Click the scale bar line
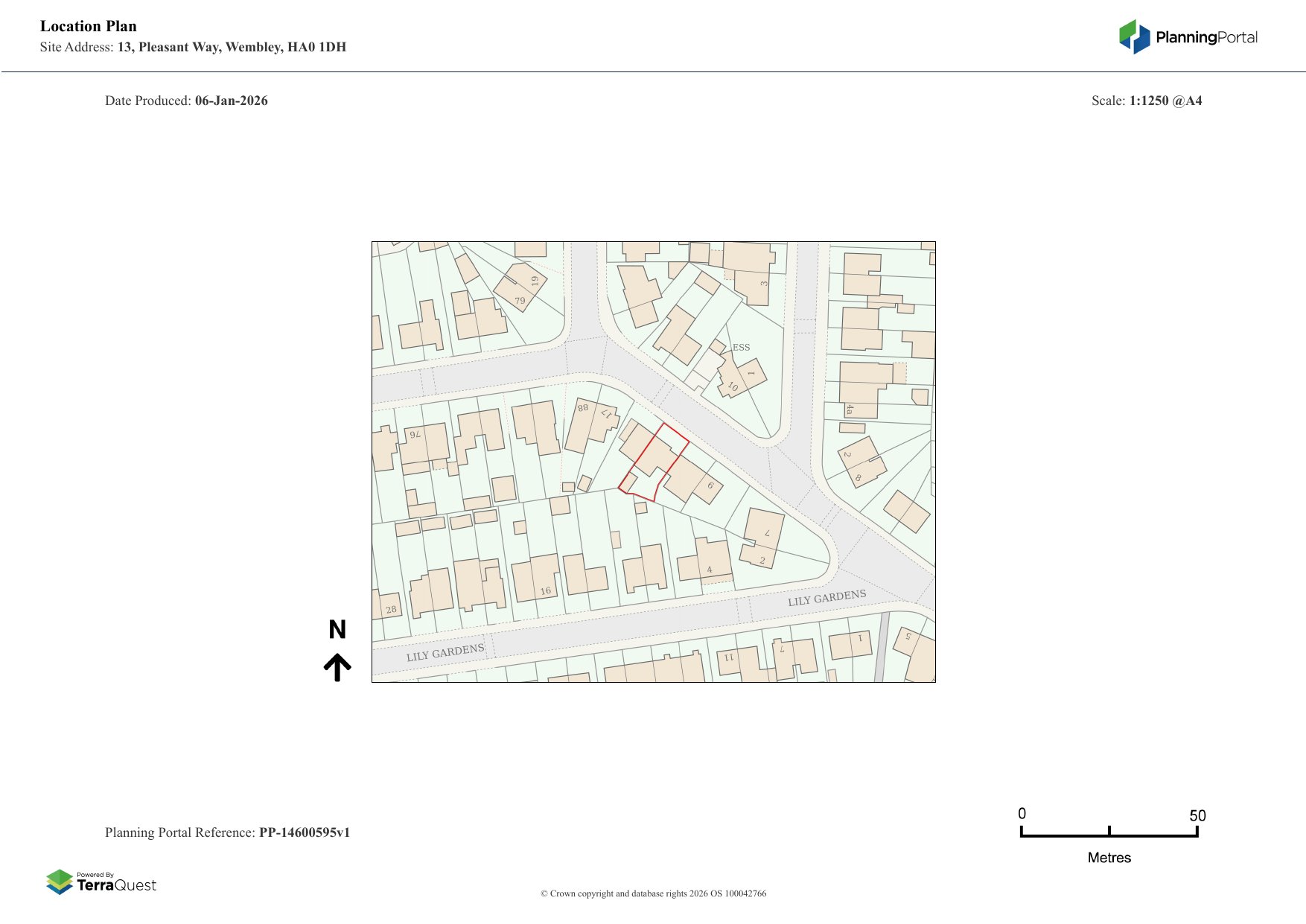The width and height of the screenshot is (1306, 924). click(x=1109, y=835)
